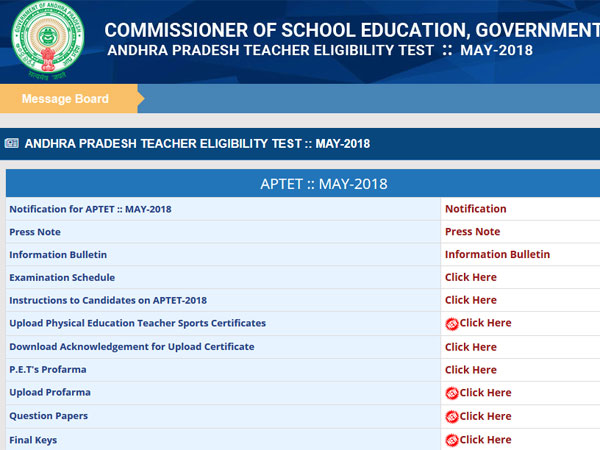
Task: Open Click Here for Instructions to Candidates
Action: click(x=470, y=300)
